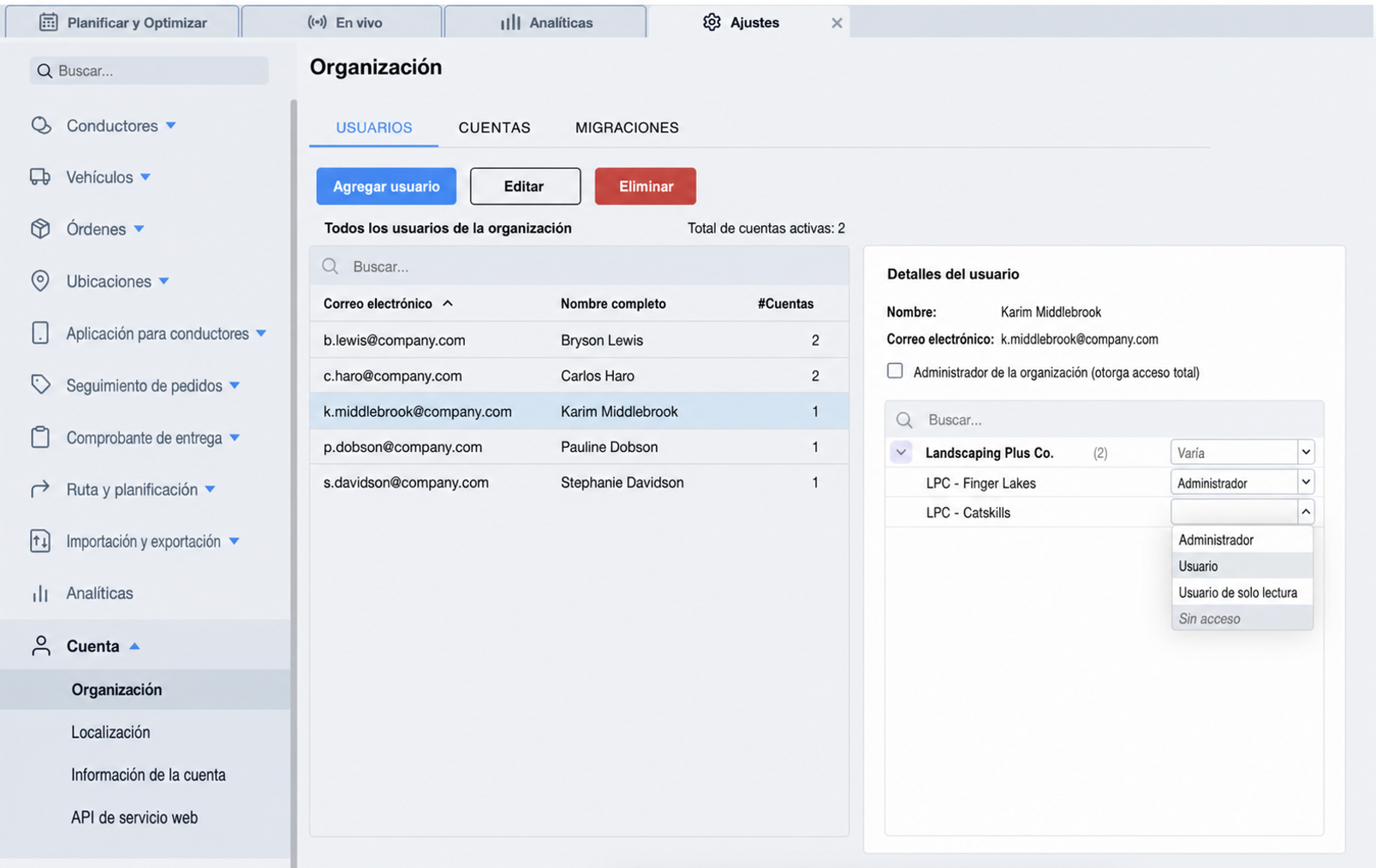The image size is (1376, 868).
Task: Open Información de la cuenta
Action: pyautogui.click(x=148, y=775)
